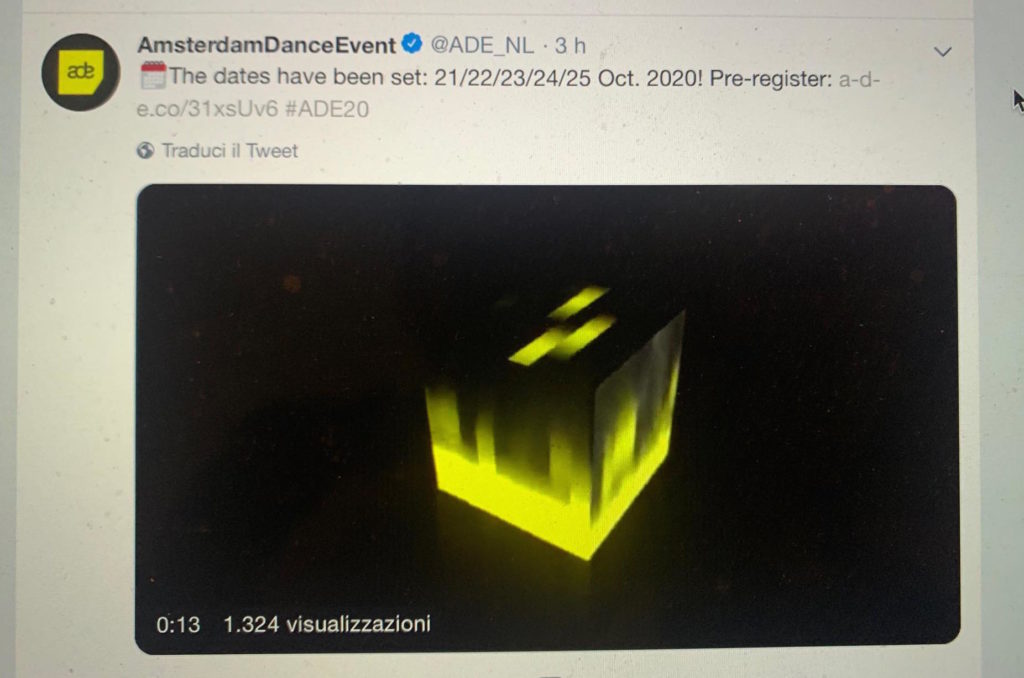The height and width of the screenshot is (678, 1024).
Task: Open the ADE profile avatar
Action: pyautogui.click(x=81, y=72)
